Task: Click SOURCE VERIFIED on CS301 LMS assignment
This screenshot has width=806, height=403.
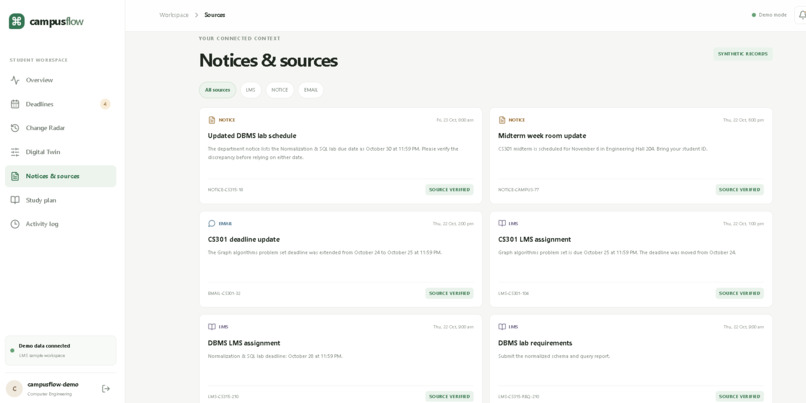Action: [x=740, y=293]
